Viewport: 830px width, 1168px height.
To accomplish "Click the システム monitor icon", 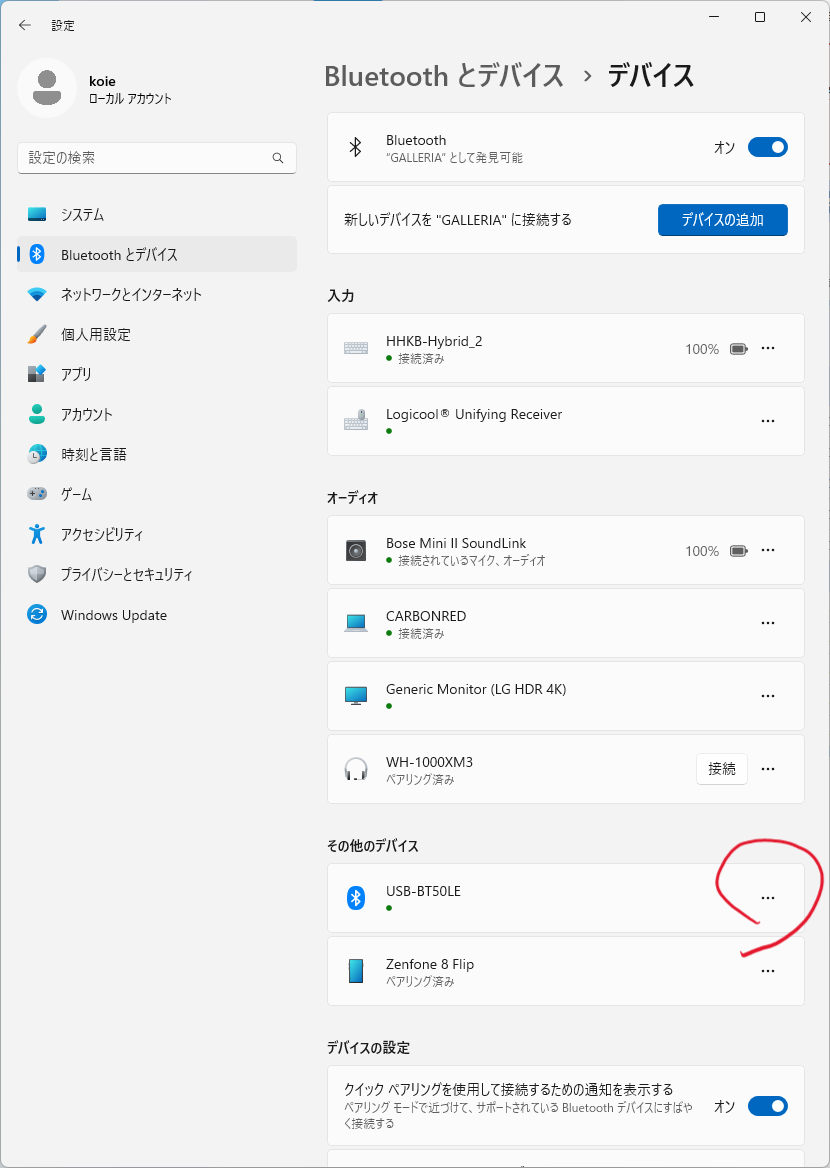I will point(37,215).
